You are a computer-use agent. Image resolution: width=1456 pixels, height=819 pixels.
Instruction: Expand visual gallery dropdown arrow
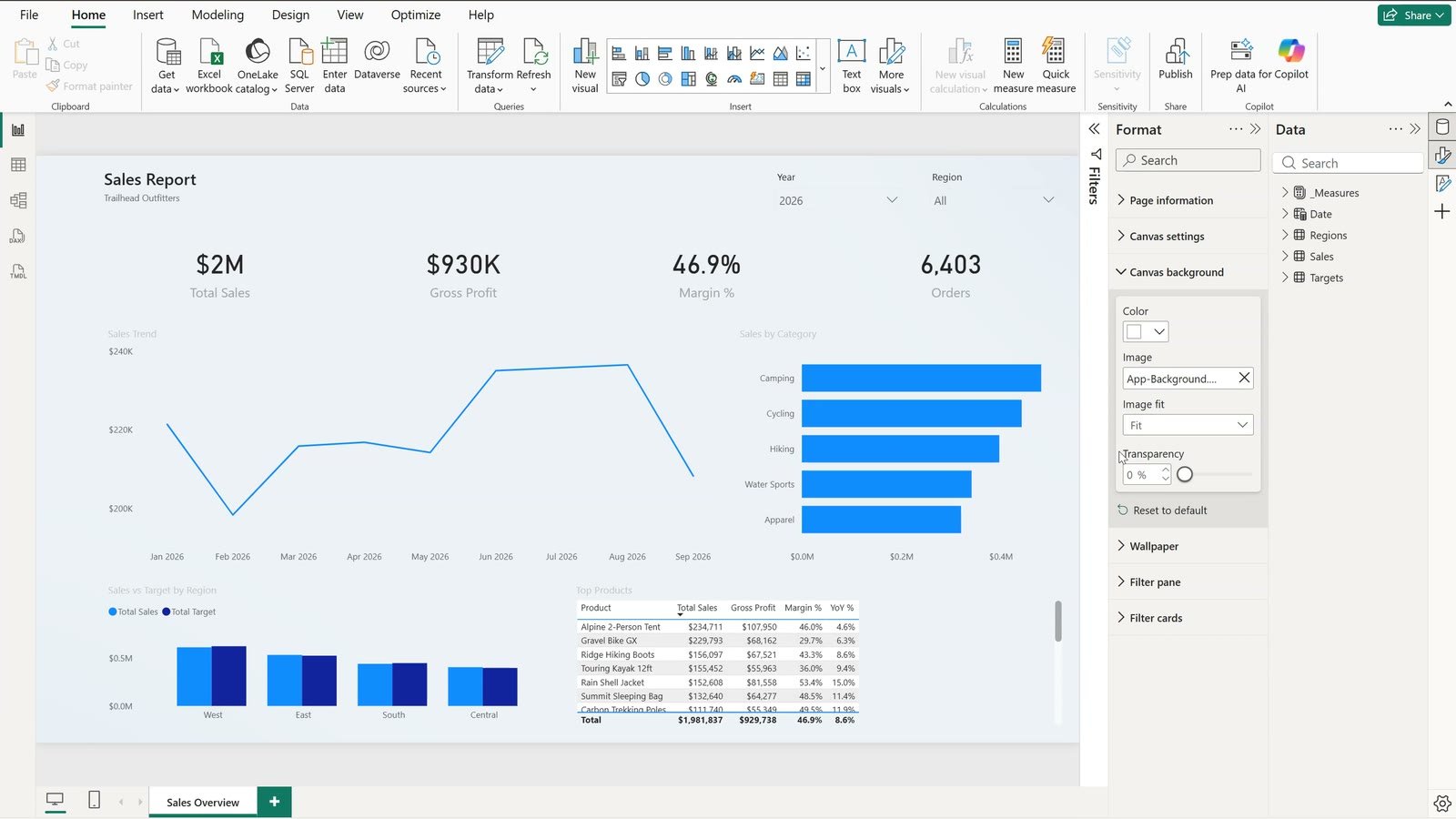[823, 68]
